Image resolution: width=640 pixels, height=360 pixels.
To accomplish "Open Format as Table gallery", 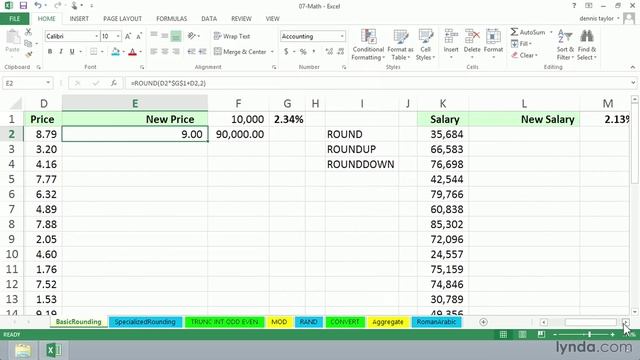I will point(400,45).
